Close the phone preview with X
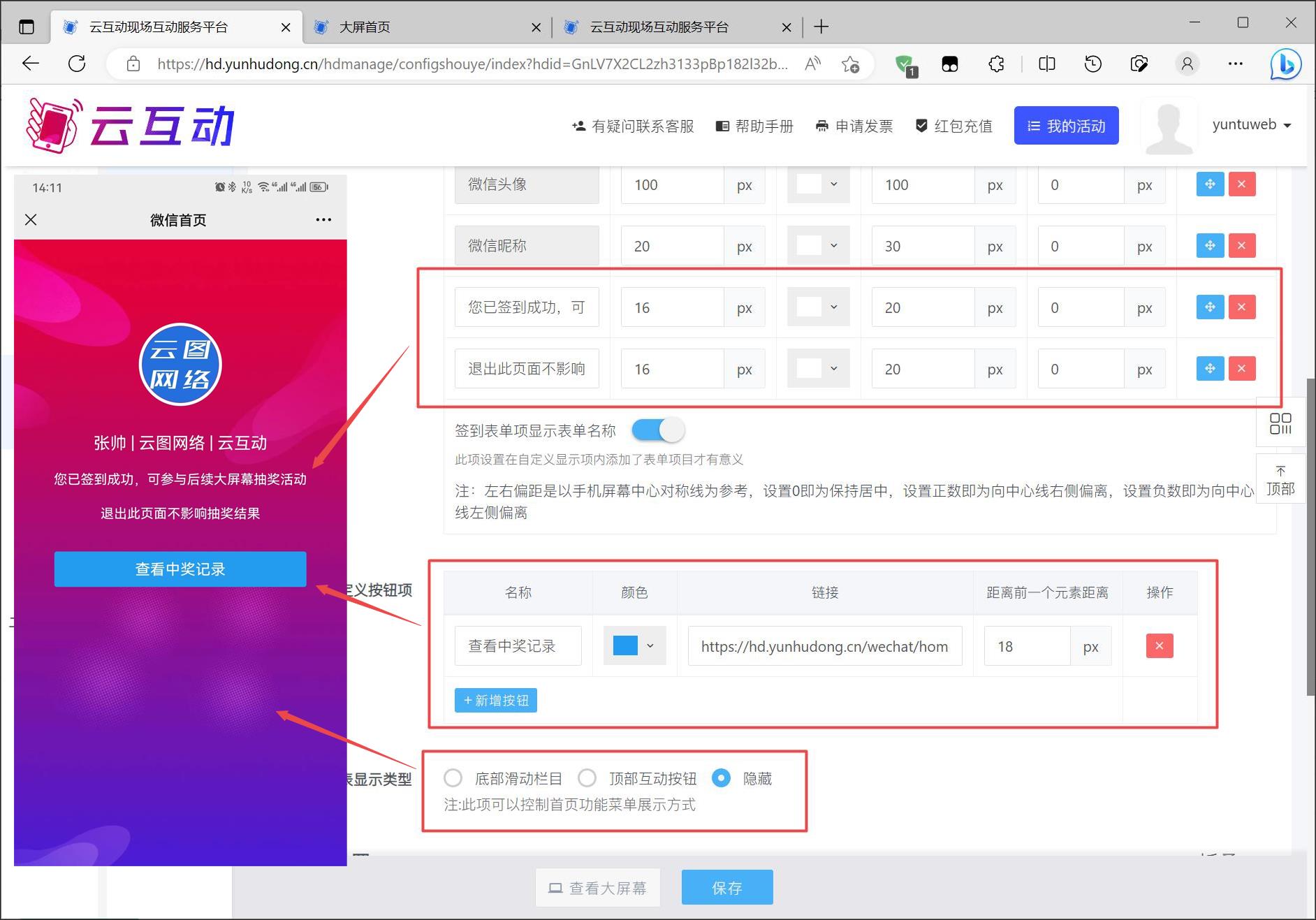The height and width of the screenshot is (920, 1316). tap(31, 220)
